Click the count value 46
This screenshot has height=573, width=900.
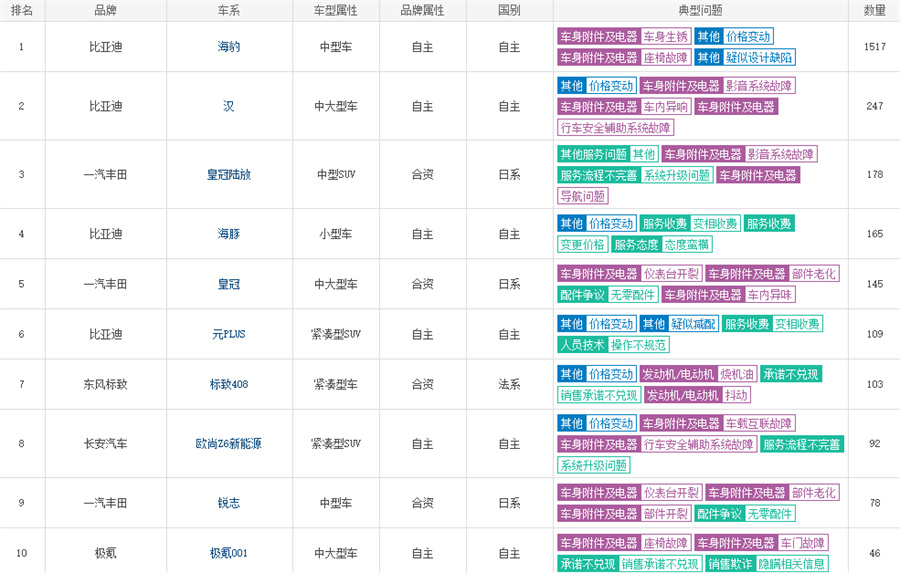(x=875, y=553)
